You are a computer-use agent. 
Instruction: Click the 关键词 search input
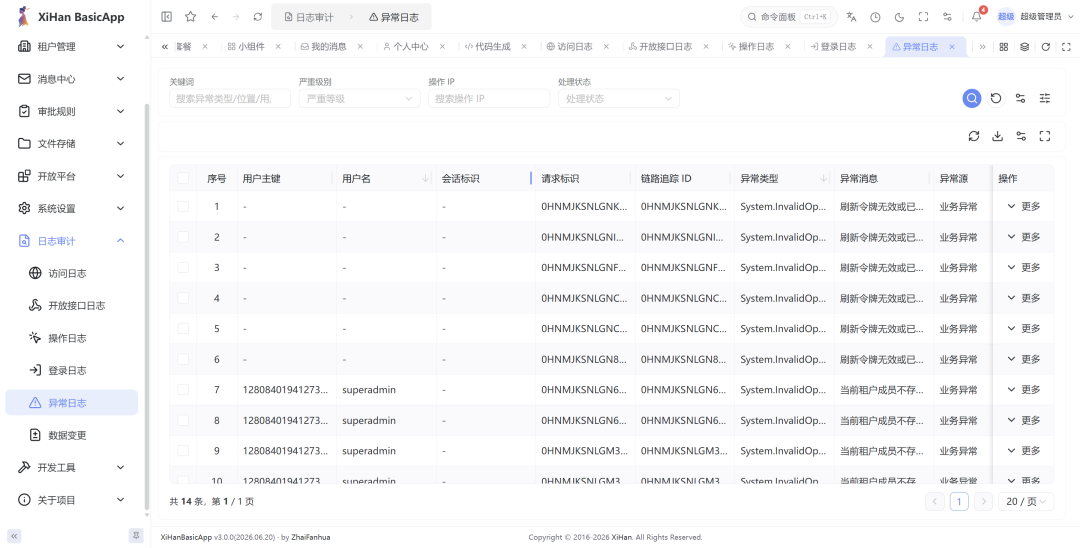(x=230, y=98)
